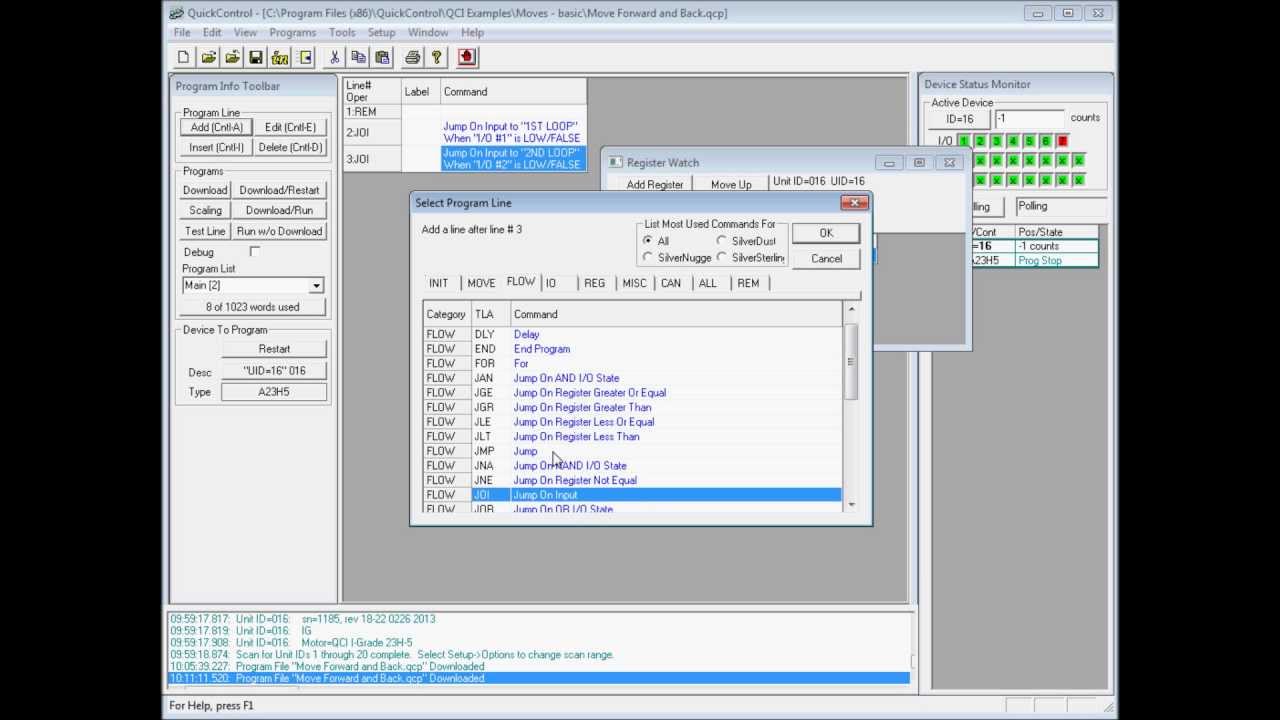Click Add Register in Register Watch window
Screen dimensions: 1280x720
pyautogui.click(x=655, y=184)
